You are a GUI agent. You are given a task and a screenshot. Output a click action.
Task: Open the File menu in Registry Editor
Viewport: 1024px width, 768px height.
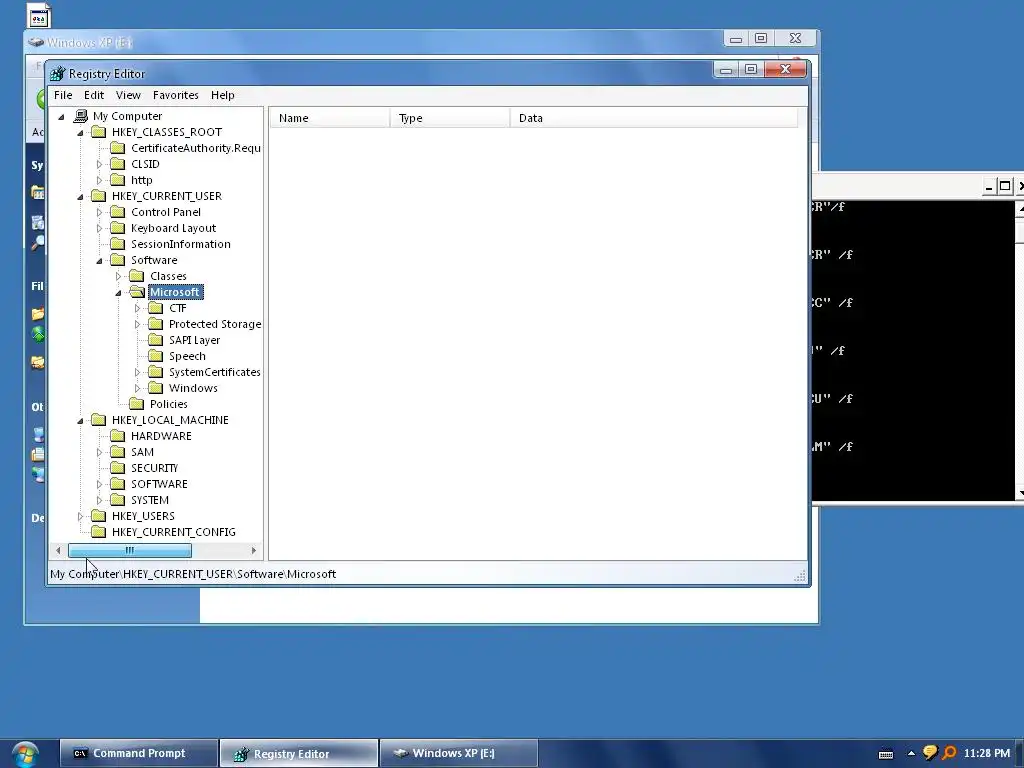tap(63, 95)
